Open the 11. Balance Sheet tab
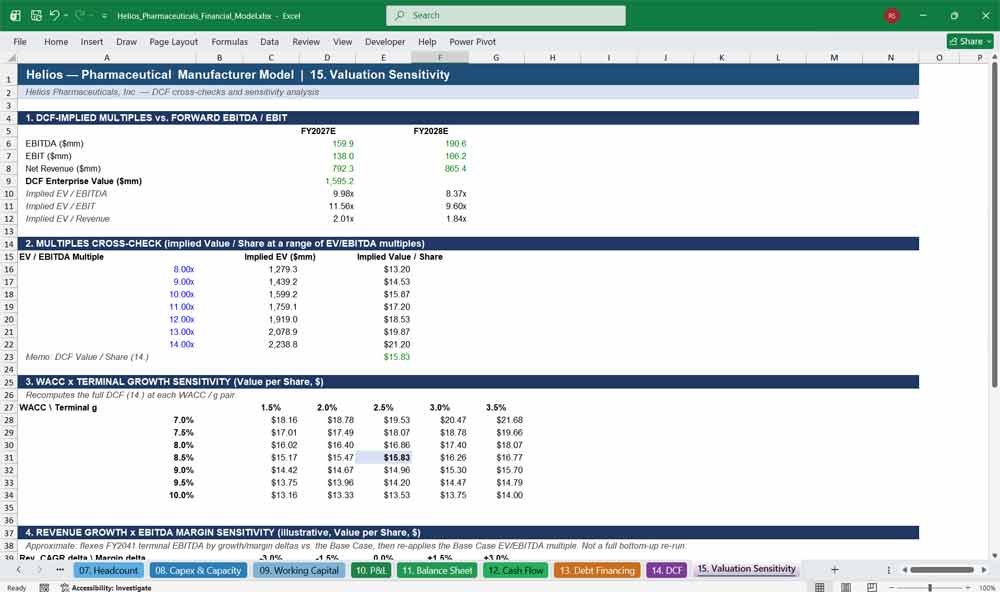The image size is (1000, 592). tap(437, 570)
